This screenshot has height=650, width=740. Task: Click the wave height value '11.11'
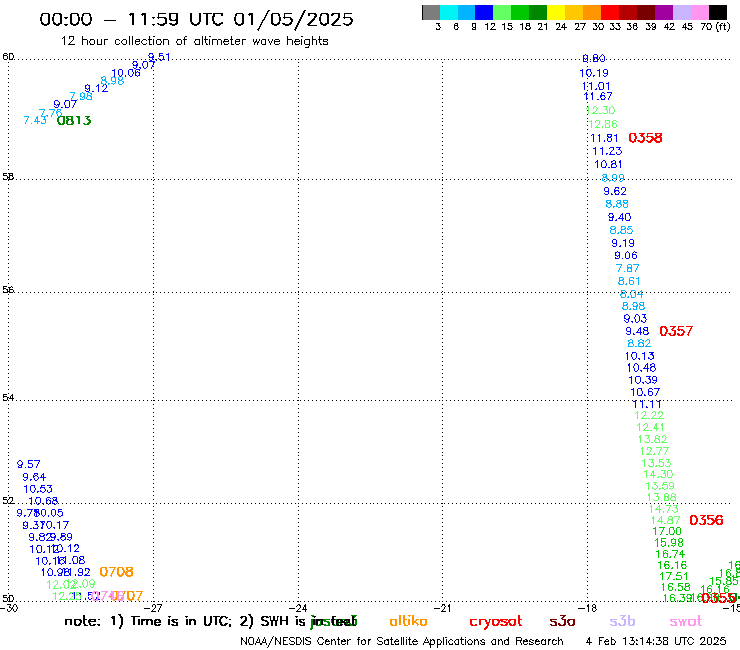647,405
